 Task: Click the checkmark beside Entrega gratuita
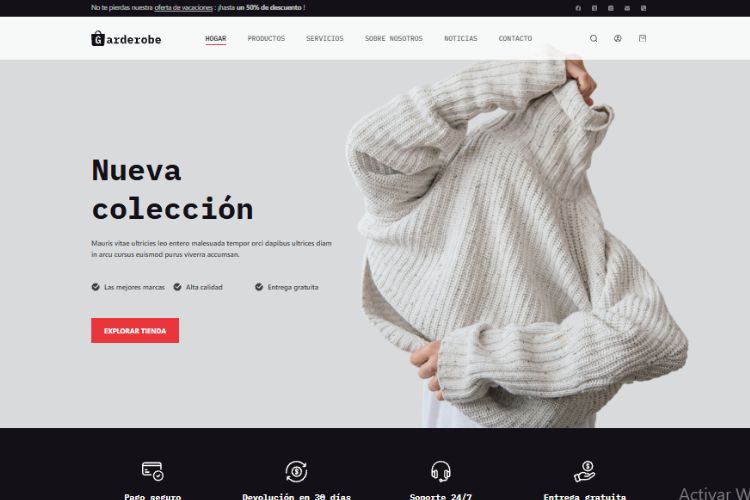click(259, 287)
